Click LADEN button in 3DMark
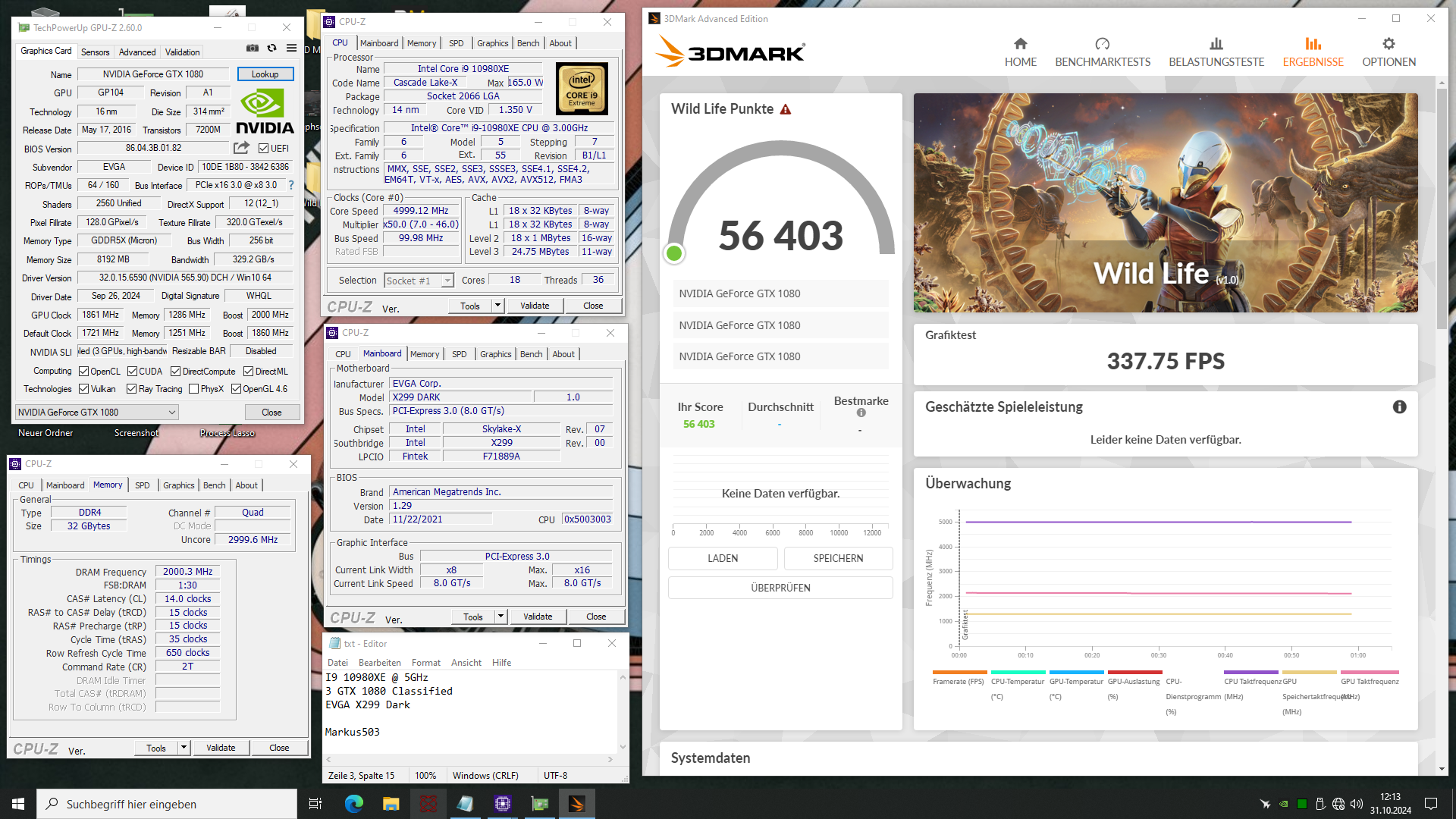The image size is (1456, 819). pos(723,558)
